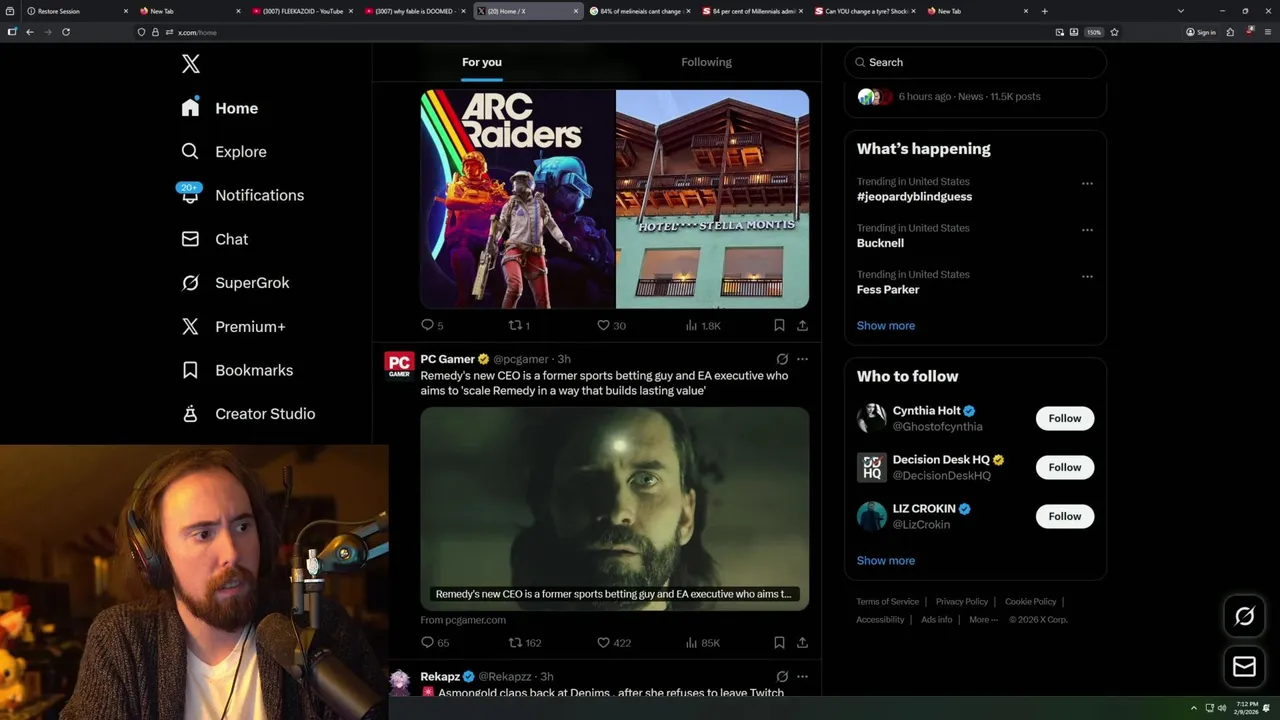Open the Terms of Service link
The width and height of the screenshot is (1280, 720).
point(887,602)
